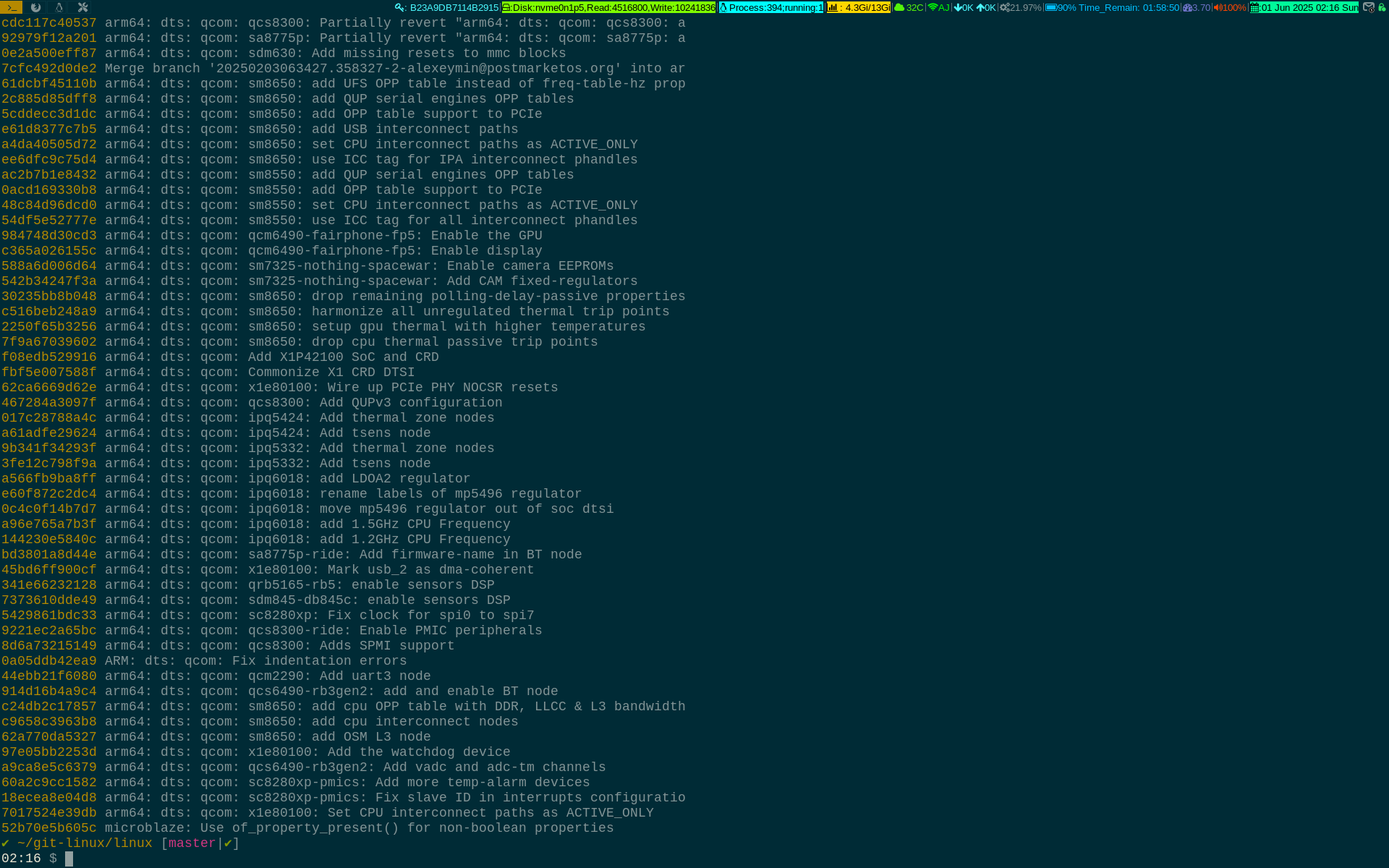
Task: Click commit hash bd3801a8d44e
Action: [x=48, y=555]
